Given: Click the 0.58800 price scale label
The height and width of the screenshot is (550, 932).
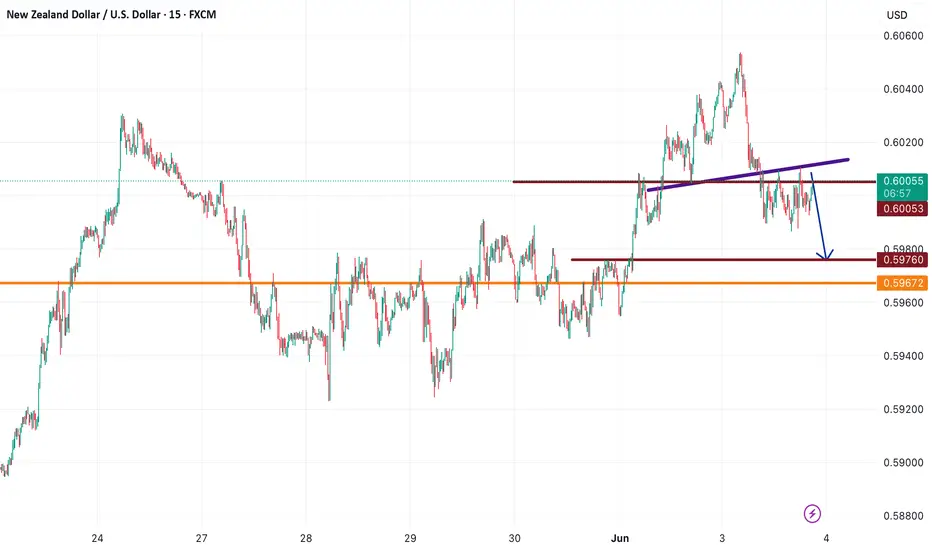Looking at the screenshot, I should coord(903,516).
